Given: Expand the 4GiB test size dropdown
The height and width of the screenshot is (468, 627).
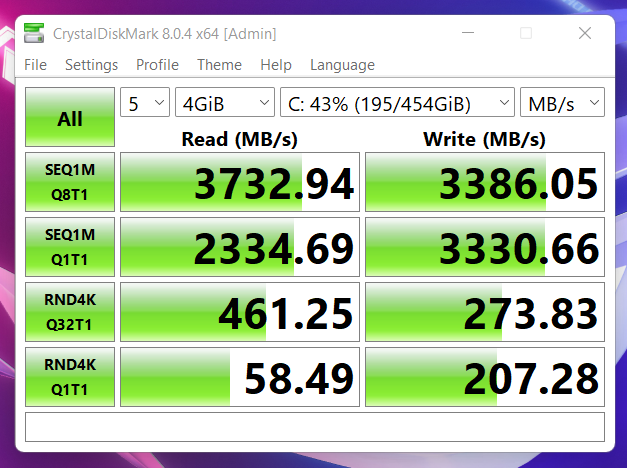Looking at the screenshot, I should tap(224, 102).
